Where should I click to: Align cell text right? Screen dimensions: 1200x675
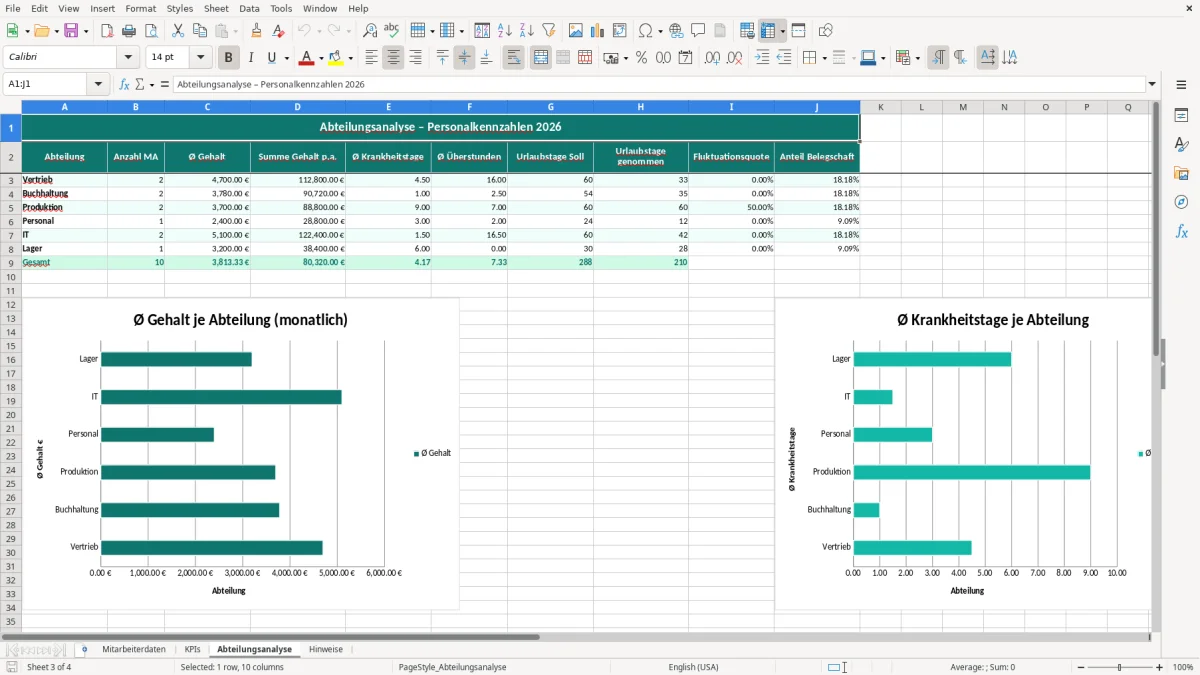(x=415, y=58)
